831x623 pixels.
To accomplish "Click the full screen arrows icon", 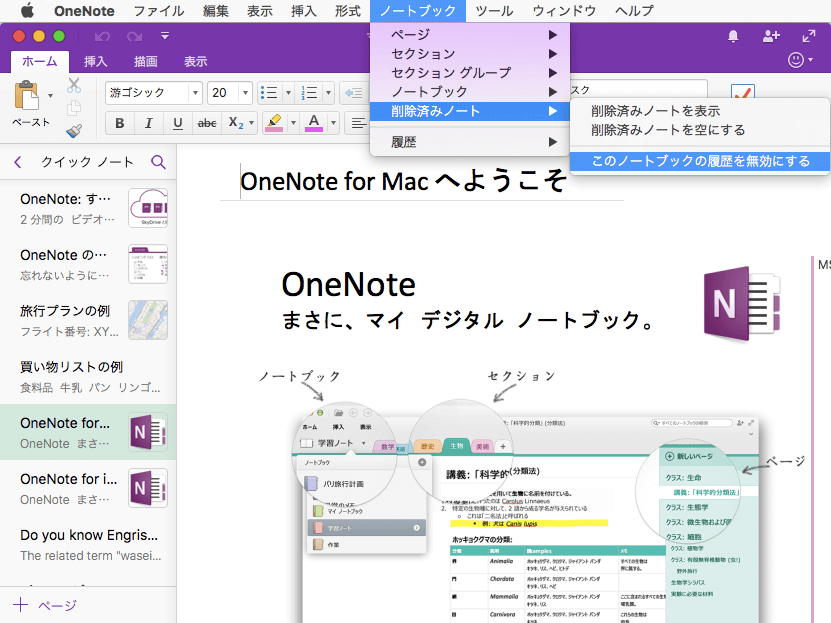I will (x=809, y=36).
